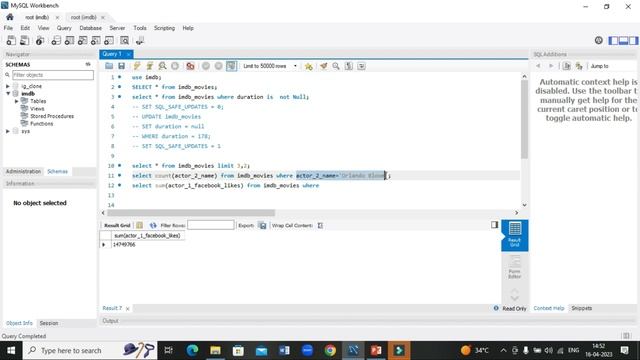Click Reconnect to DBMS toolbar icon
This screenshot has height=360, width=640.
pyautogui.click(x=140, y=40)
